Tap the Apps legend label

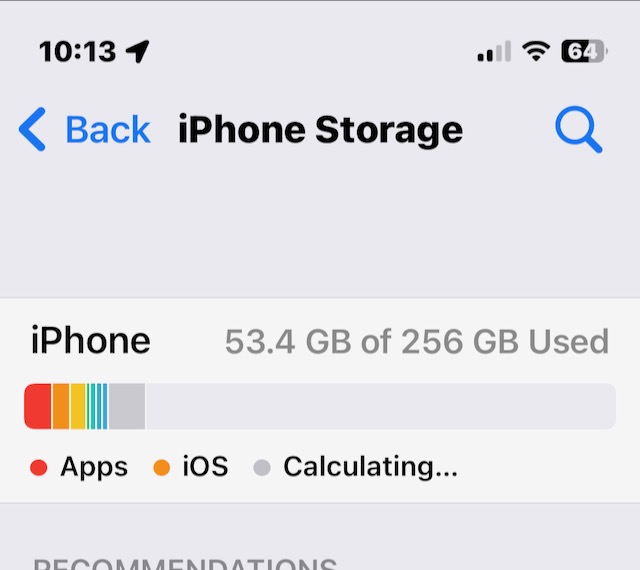pyautogui.click(x=94, y=468)
